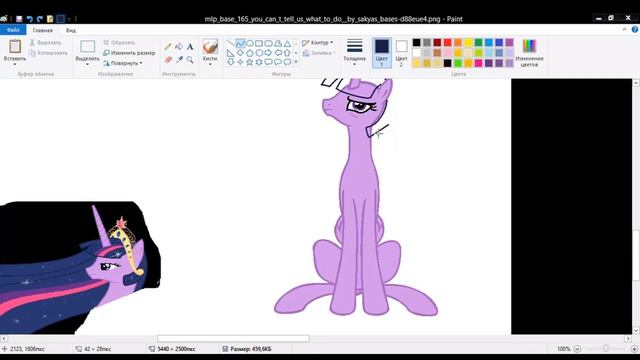Choose the Right triangle shape
640x360 pixels.
tap(231, 53)
